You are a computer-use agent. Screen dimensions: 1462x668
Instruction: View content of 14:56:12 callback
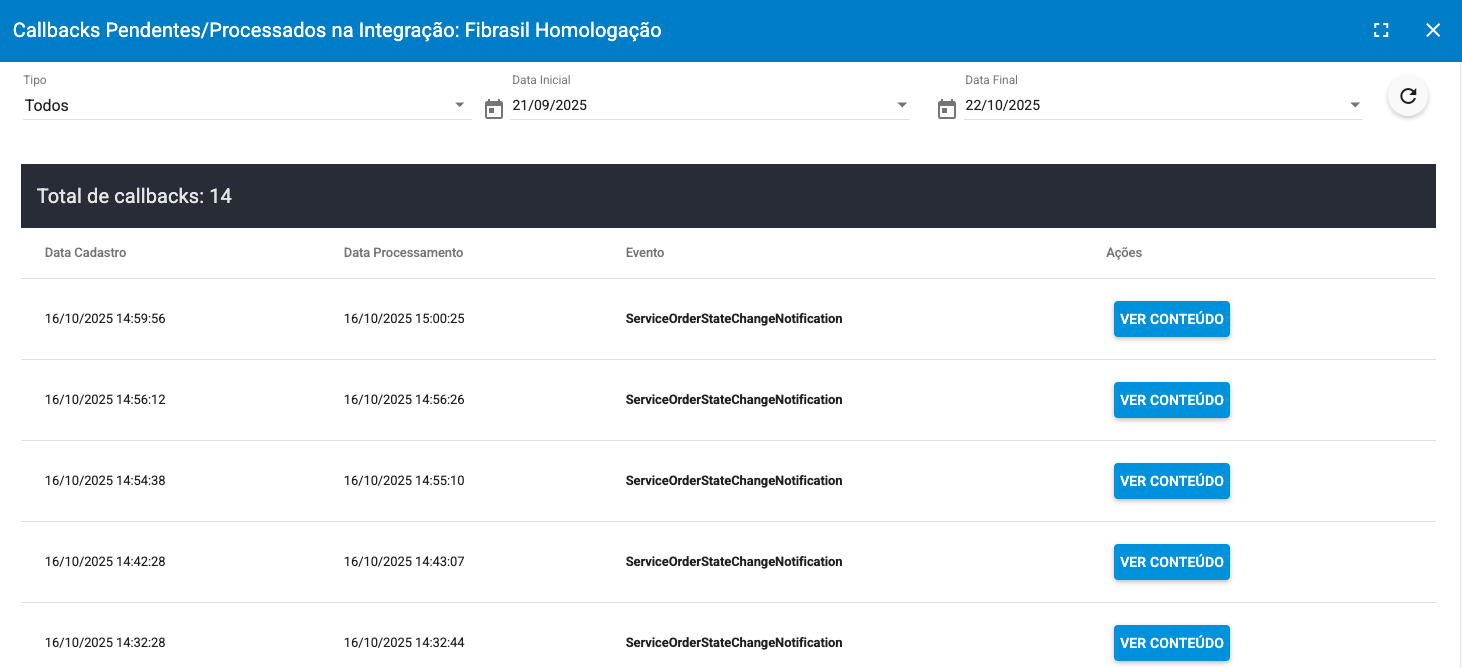pyautogui.click(x=1171, y=400)
